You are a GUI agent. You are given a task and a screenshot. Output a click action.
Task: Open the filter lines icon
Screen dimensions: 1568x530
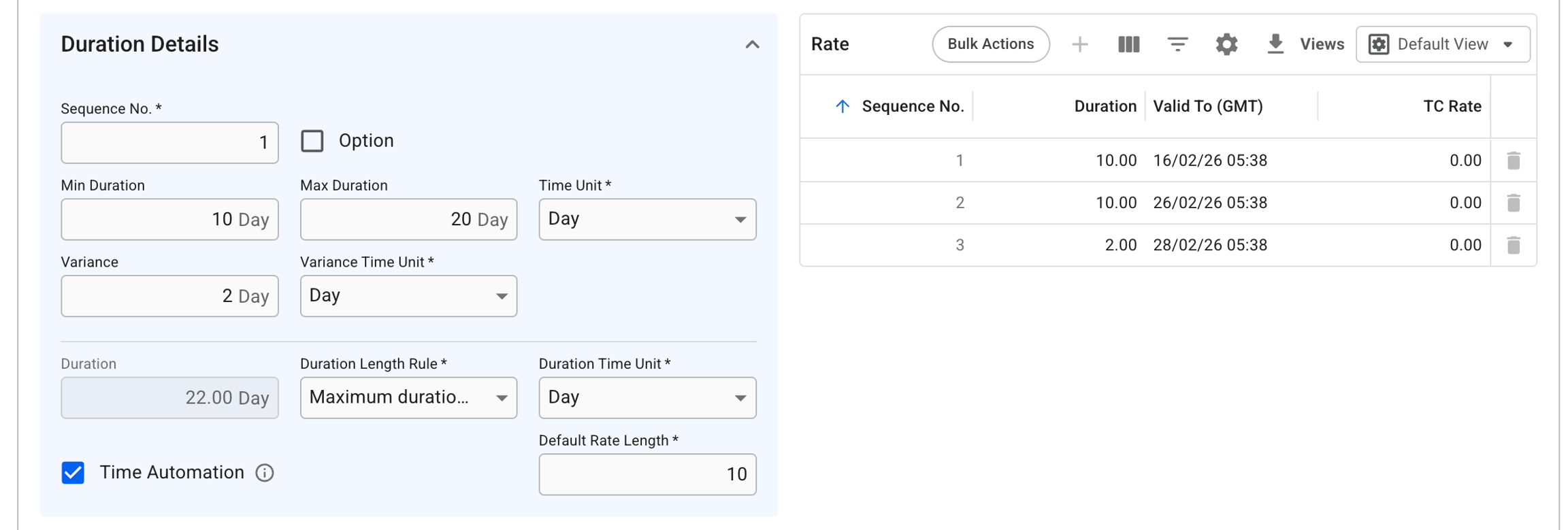[x=1177, y=45]
